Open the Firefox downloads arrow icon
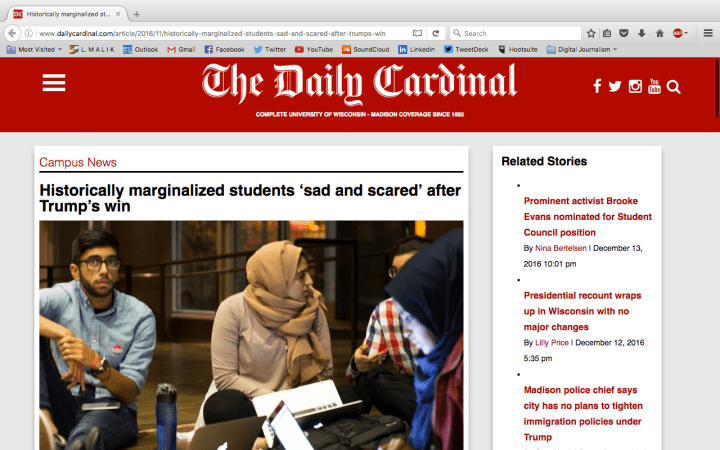The width and height of the screenshot is (720, 450). (x=641, y=33)
